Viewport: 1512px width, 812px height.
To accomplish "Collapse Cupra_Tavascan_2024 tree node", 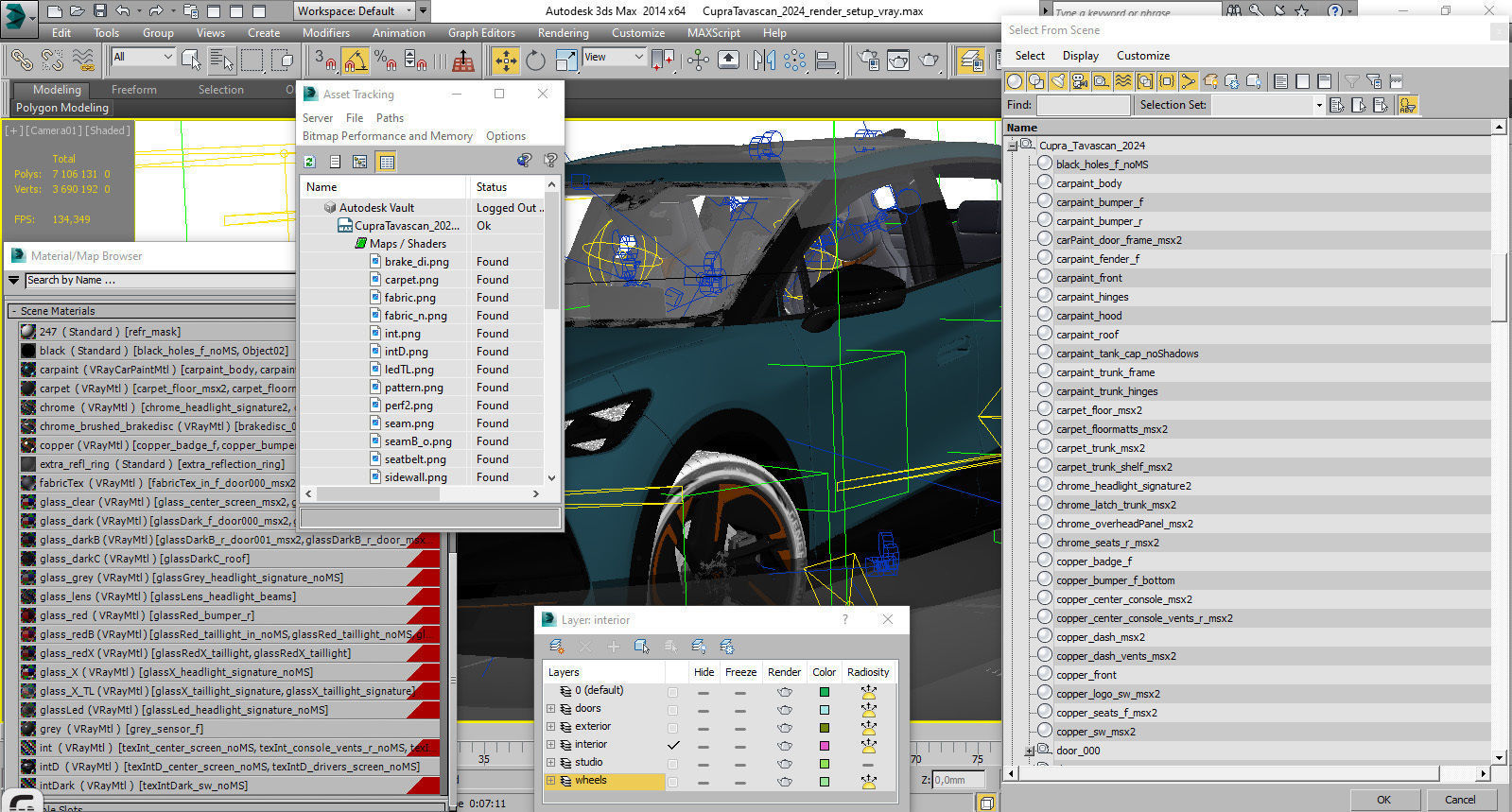I will [x=1013, y=146].
